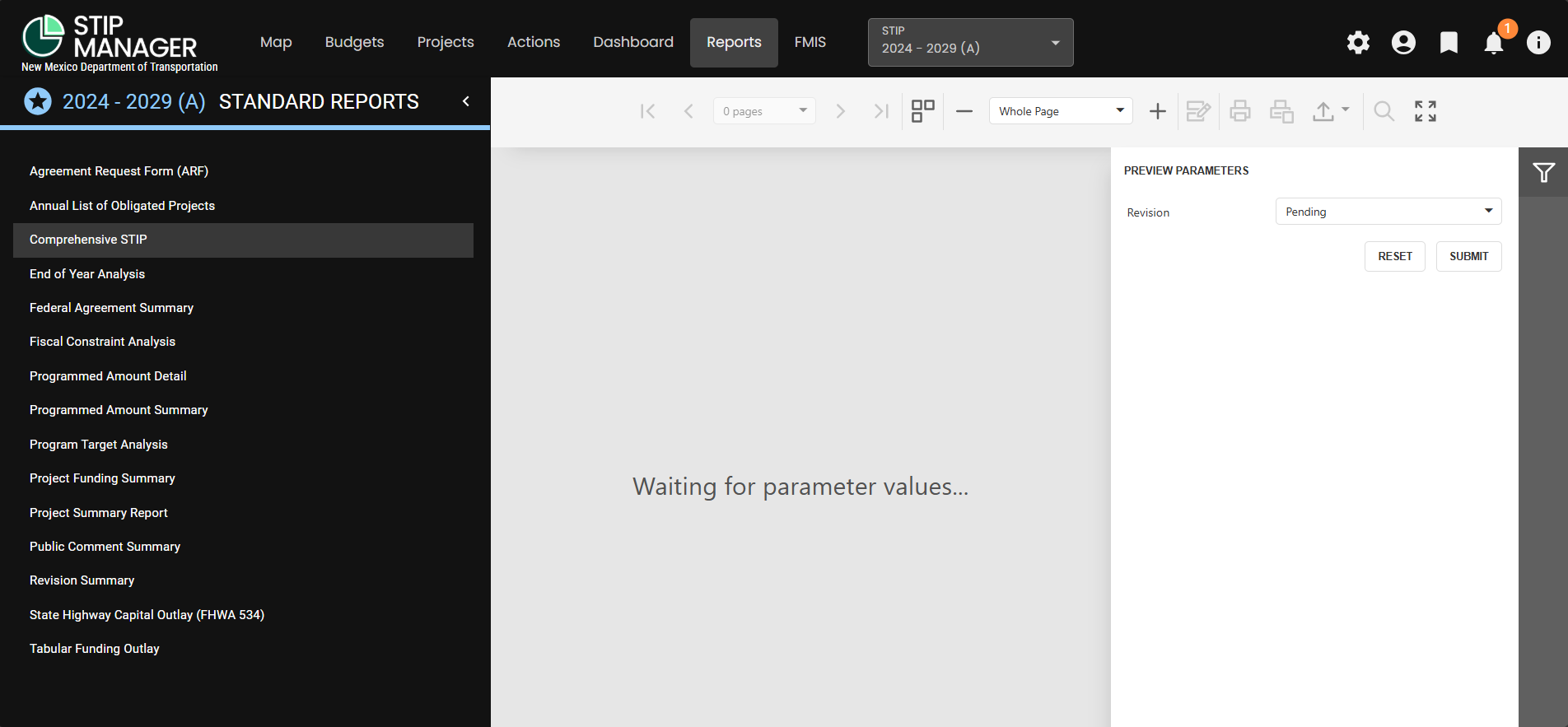The height and width of the screenshot is (727, 1568).
Task: Toggle the filter parameters panel icon
Action: 1543,172
